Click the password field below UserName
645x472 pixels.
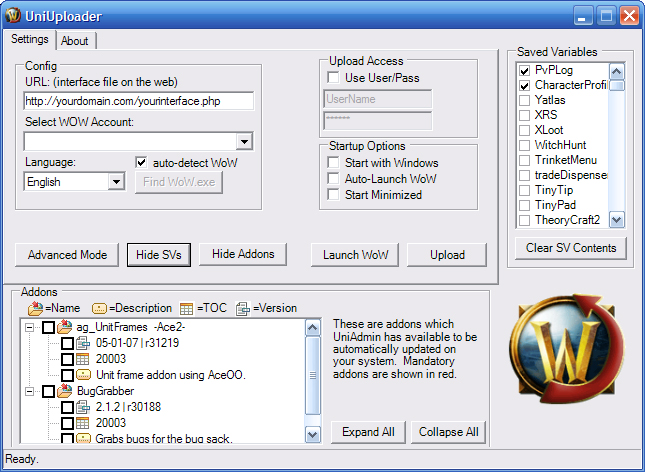[x=378, y=120]
